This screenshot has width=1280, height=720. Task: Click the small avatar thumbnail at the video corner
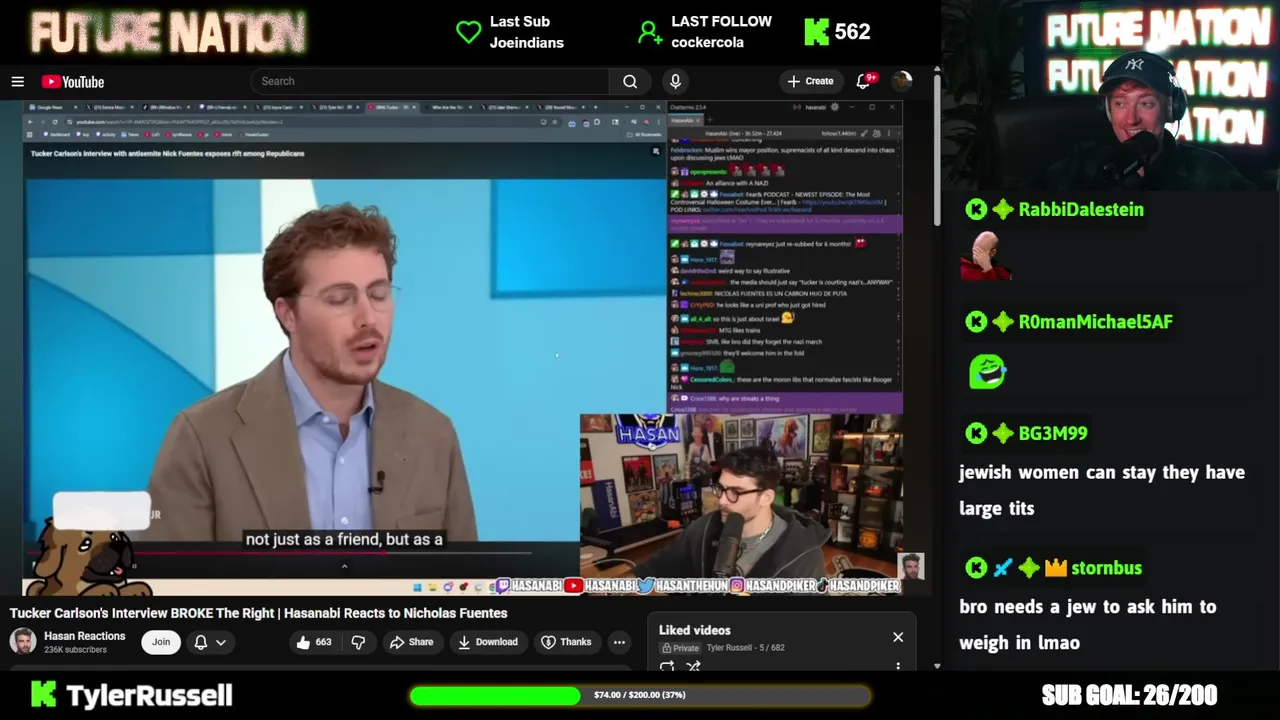[910, 566]
